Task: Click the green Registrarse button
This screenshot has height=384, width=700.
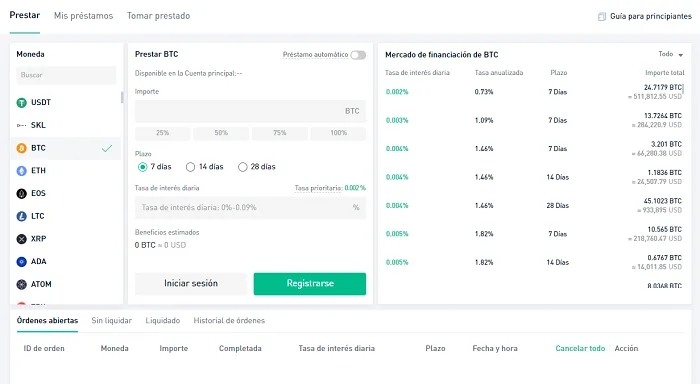Action: pos(310,284)
